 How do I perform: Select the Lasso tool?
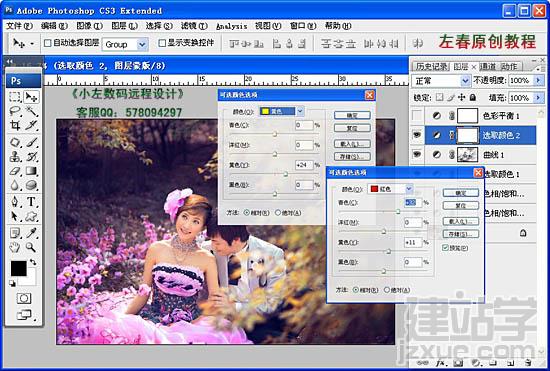tap(15, 112)
